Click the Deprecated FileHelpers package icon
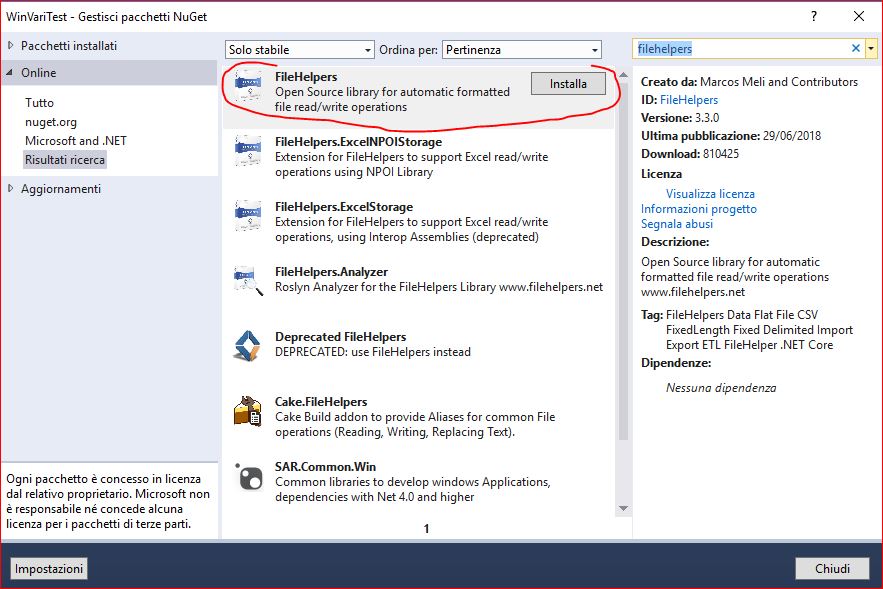The width and height of the screenshot is (883, 589). [x=248, y=345]
